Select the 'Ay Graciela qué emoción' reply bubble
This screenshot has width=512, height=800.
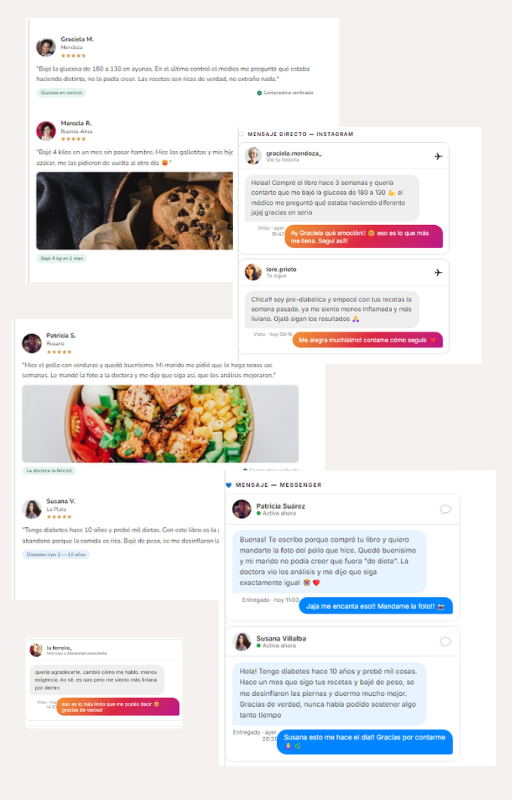[364, 237]
